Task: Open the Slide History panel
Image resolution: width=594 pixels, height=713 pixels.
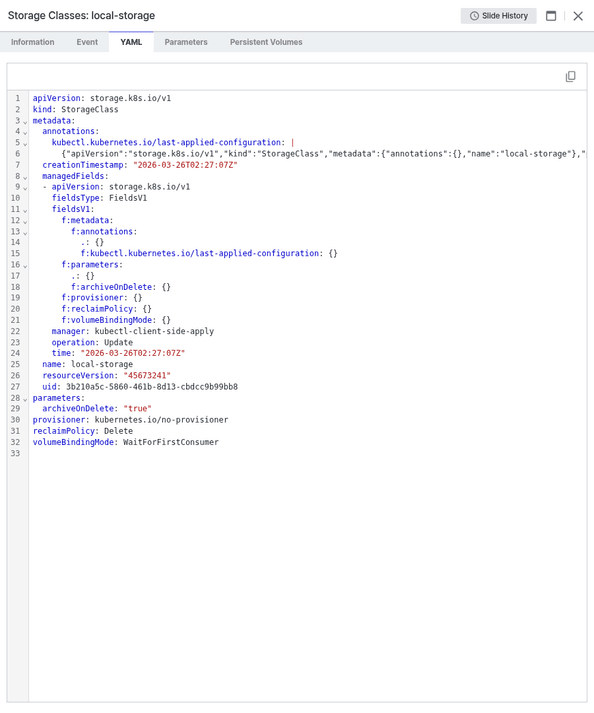Action: pos(498,16)
